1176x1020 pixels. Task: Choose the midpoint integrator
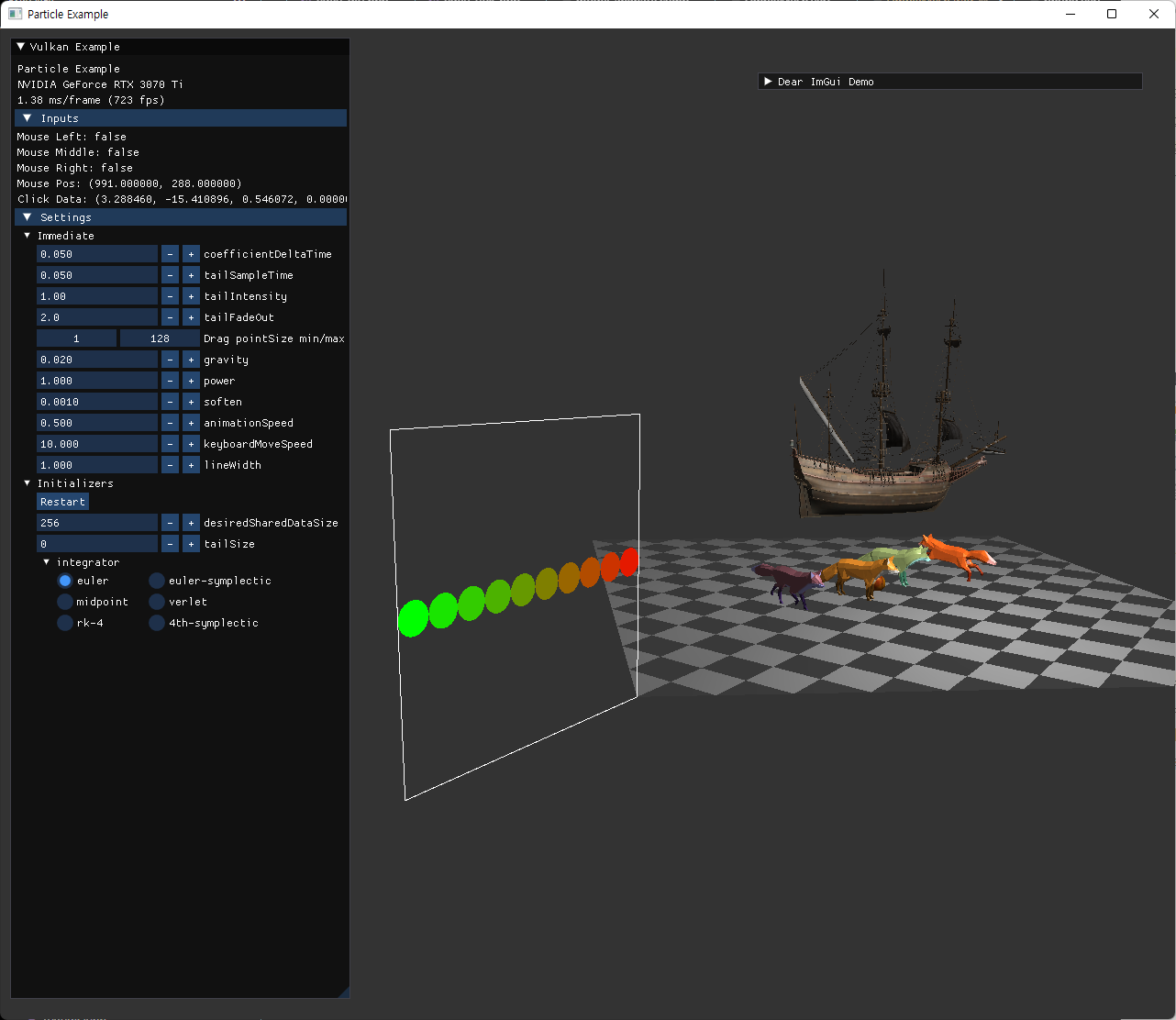tap(65, 602)
